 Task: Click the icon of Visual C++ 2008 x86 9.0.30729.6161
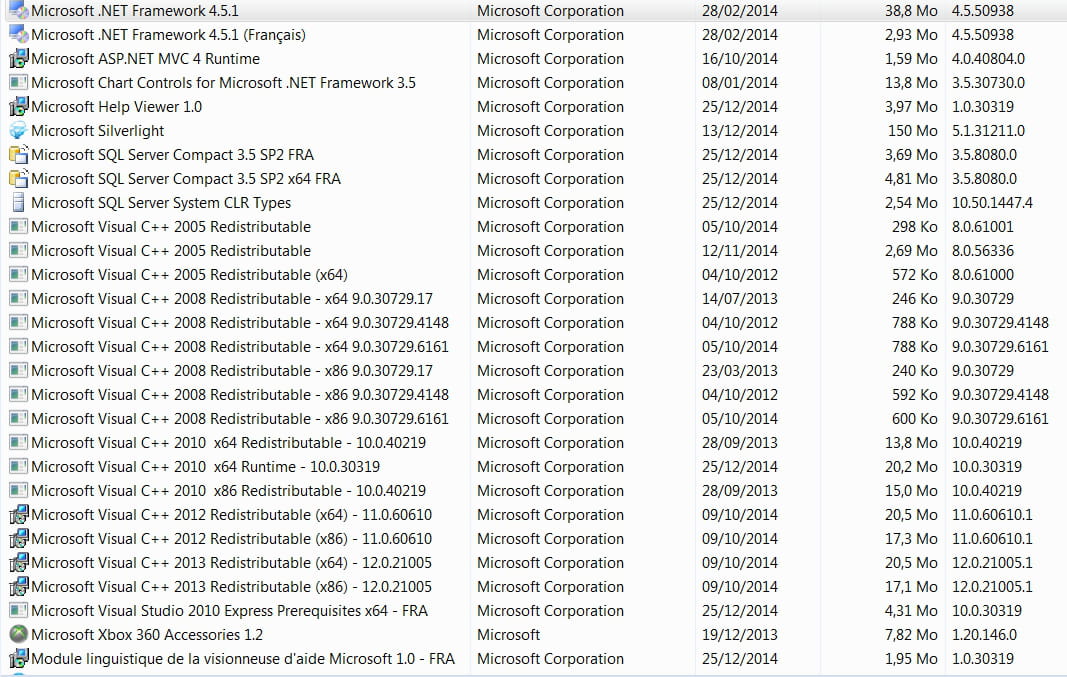point(18,418)
